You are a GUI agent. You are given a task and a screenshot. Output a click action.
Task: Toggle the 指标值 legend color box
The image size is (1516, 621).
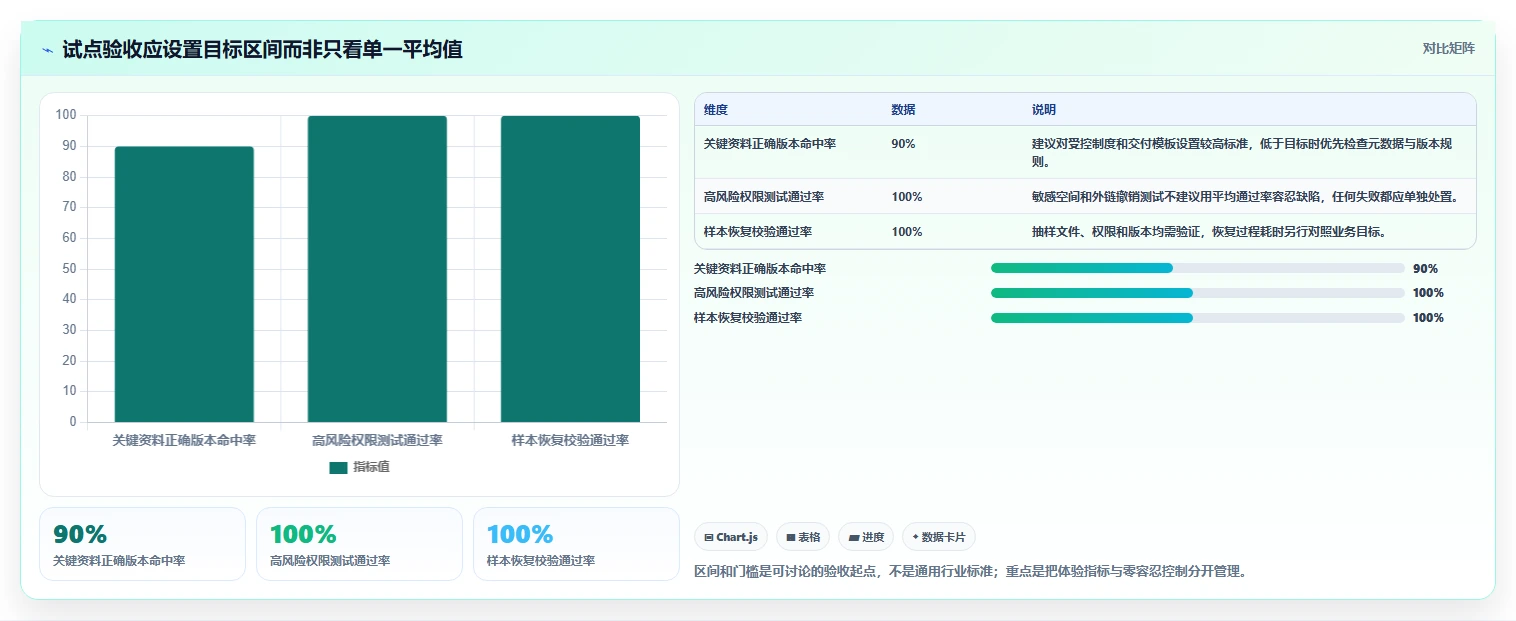point(338,467)
